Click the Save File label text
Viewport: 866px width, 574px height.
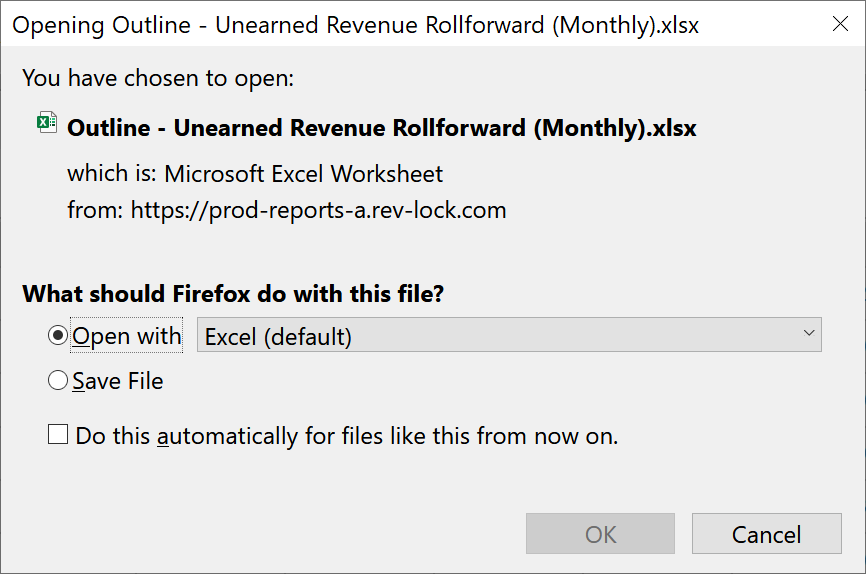point(118,381)
